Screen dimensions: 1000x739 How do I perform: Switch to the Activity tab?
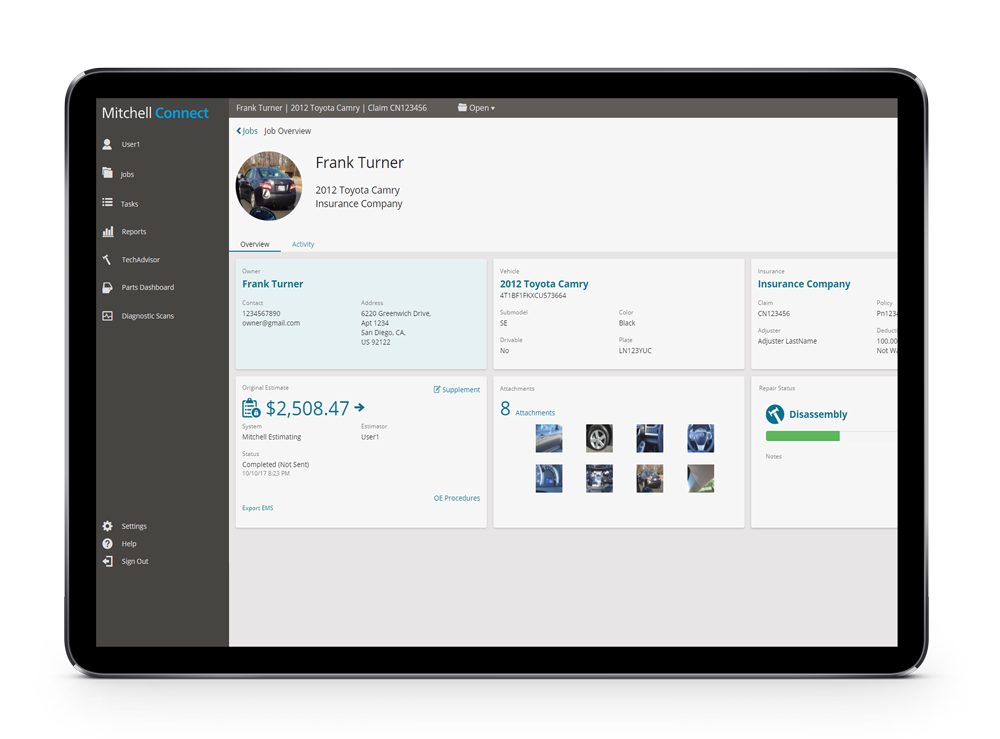click(303, 244)
